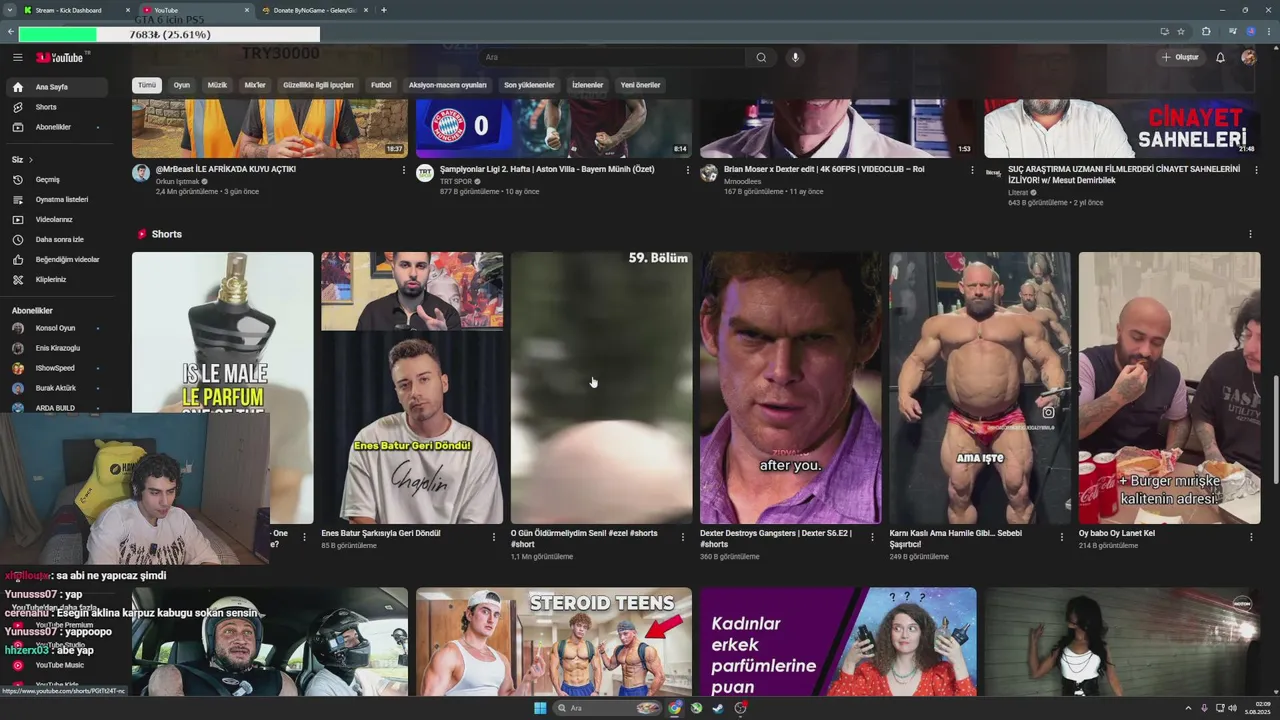Select the Oyun filter chip
1280x720 pixels.
click(181, 85)
